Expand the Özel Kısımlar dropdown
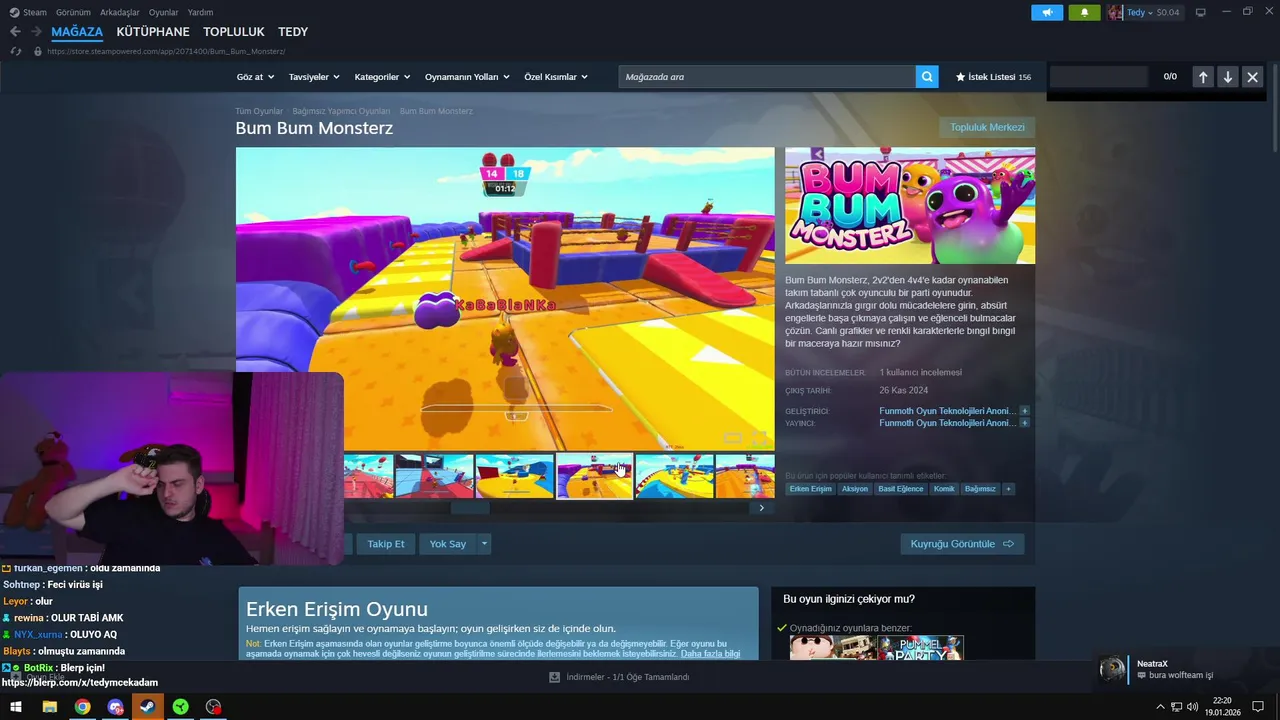The width and height of the screenshot is (1280, 720). tap(556, 77)
